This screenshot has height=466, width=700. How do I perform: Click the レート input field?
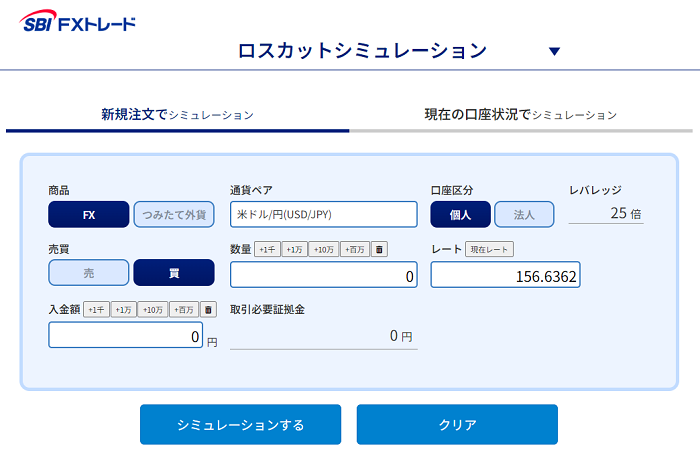point(505,275)
